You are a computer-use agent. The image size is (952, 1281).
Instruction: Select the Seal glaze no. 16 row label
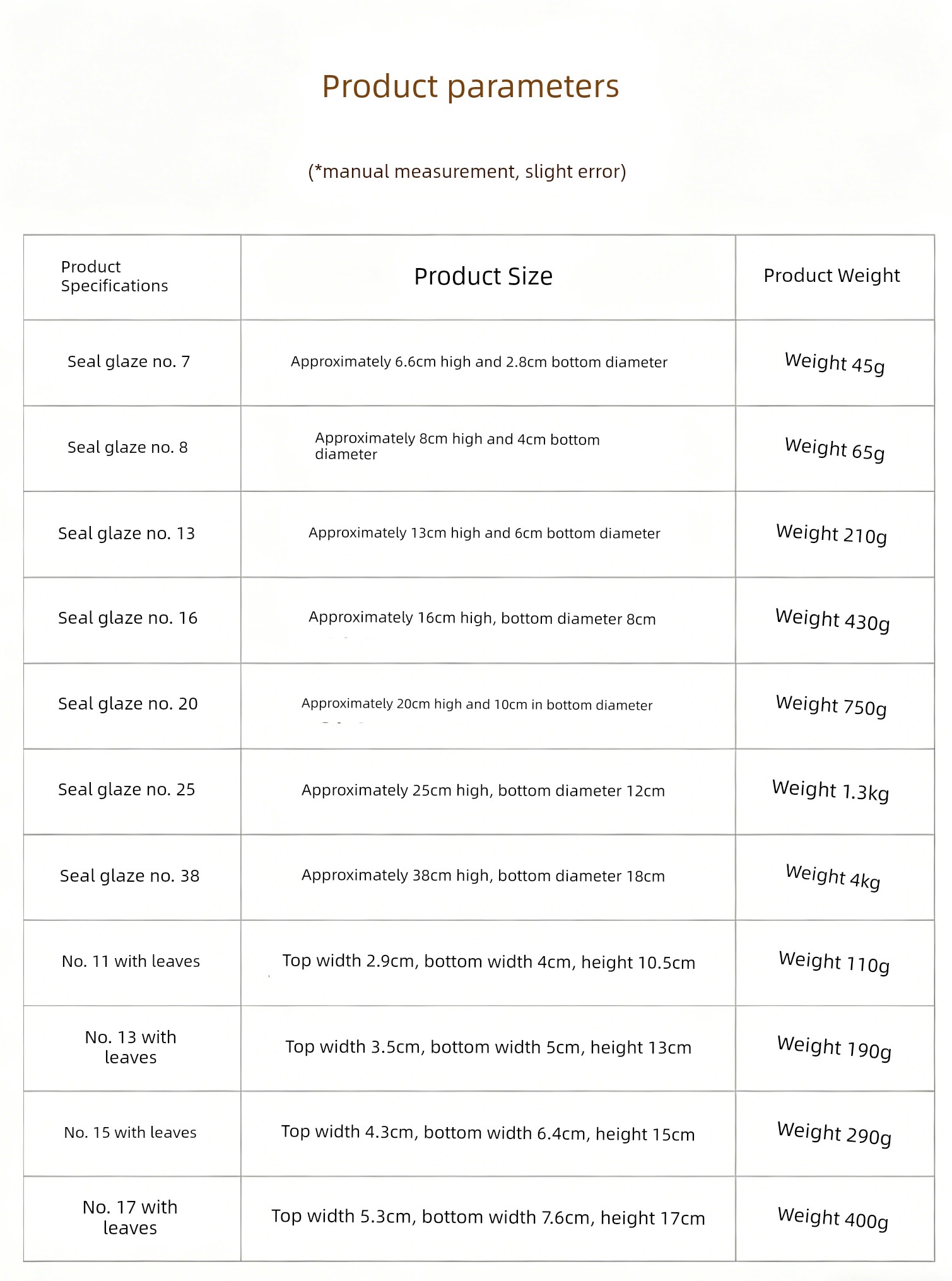click(128, 617)
